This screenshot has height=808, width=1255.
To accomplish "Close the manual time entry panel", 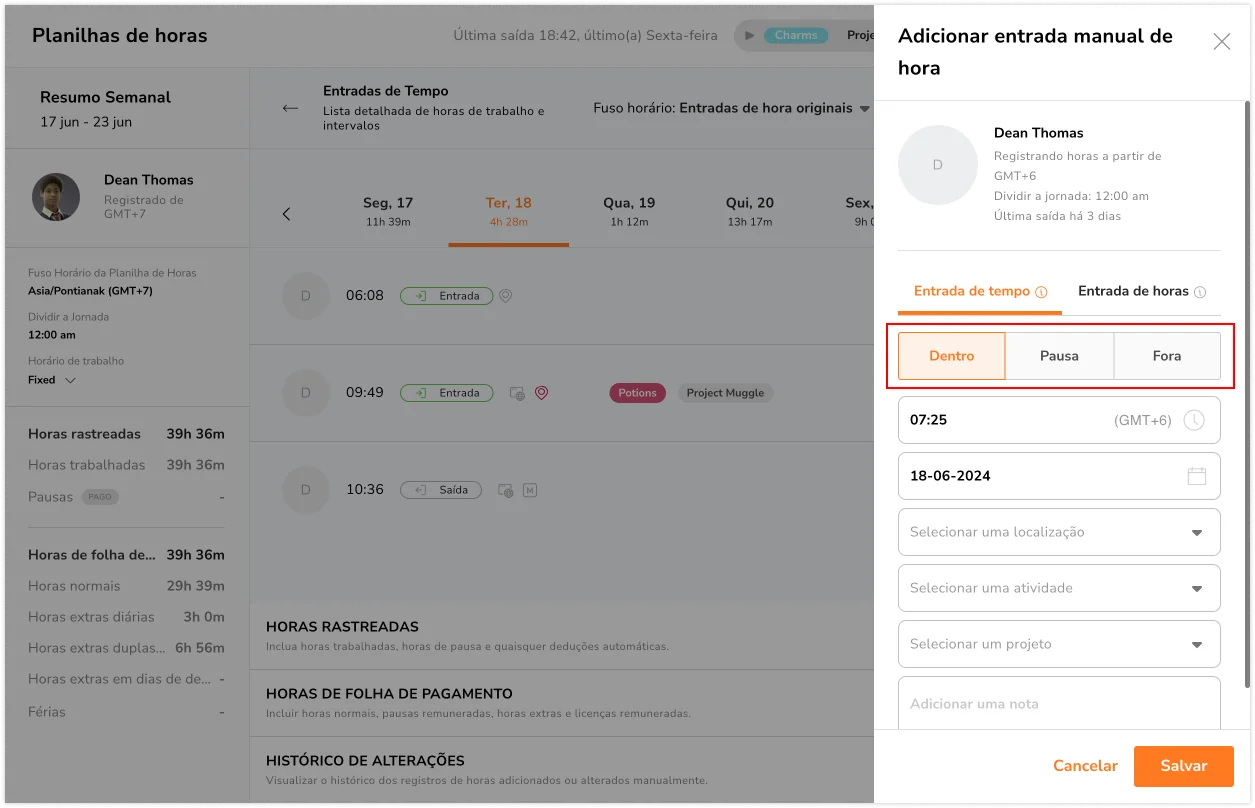I will tap(1221, 42).
